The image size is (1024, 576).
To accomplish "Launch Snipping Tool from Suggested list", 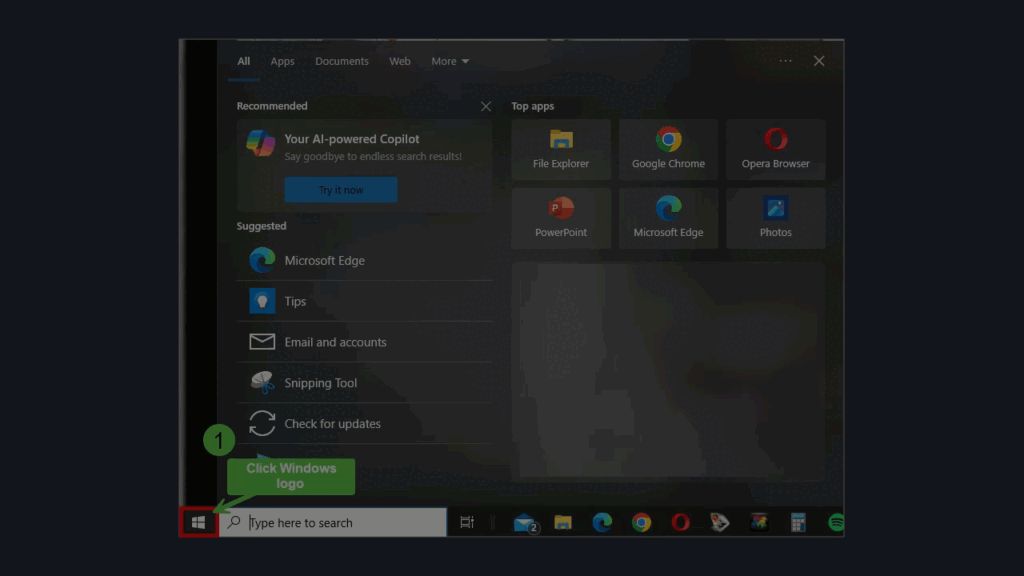I will (x=364, y=383).
